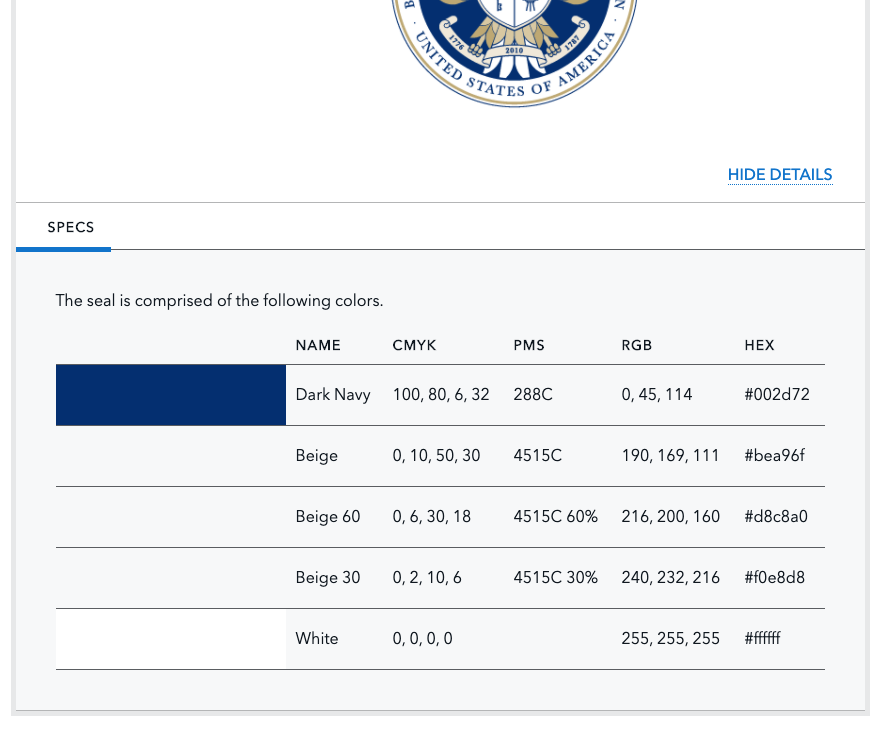Click PMS value 4515C 60%

tap(555, 516)
